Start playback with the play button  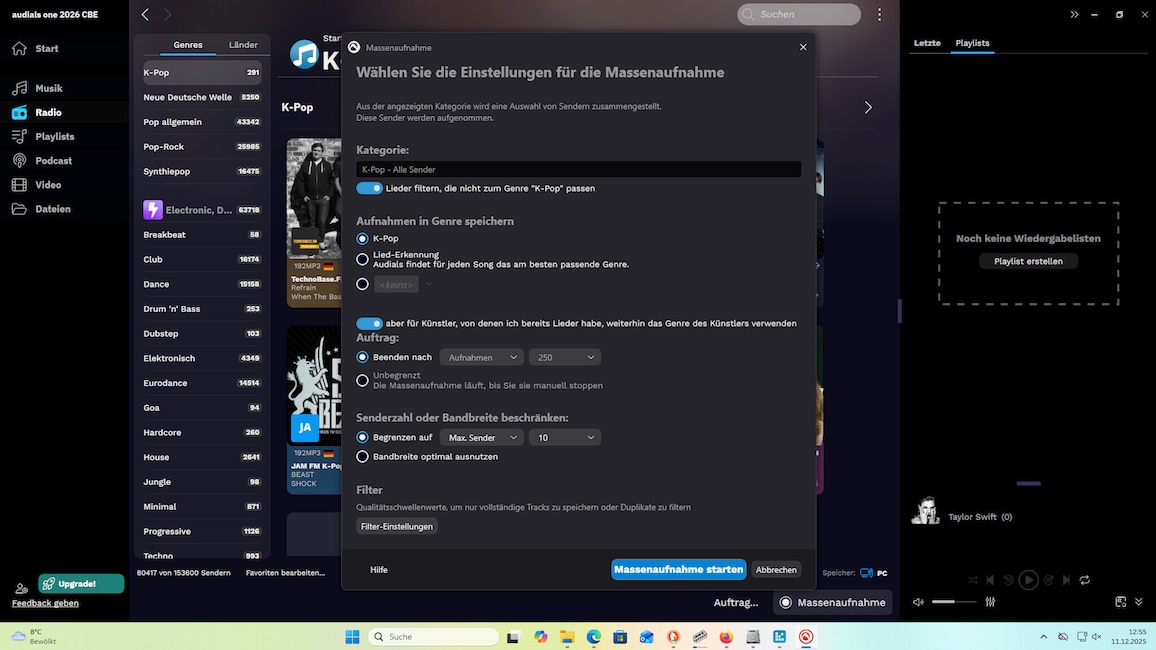click(1028, 580)
